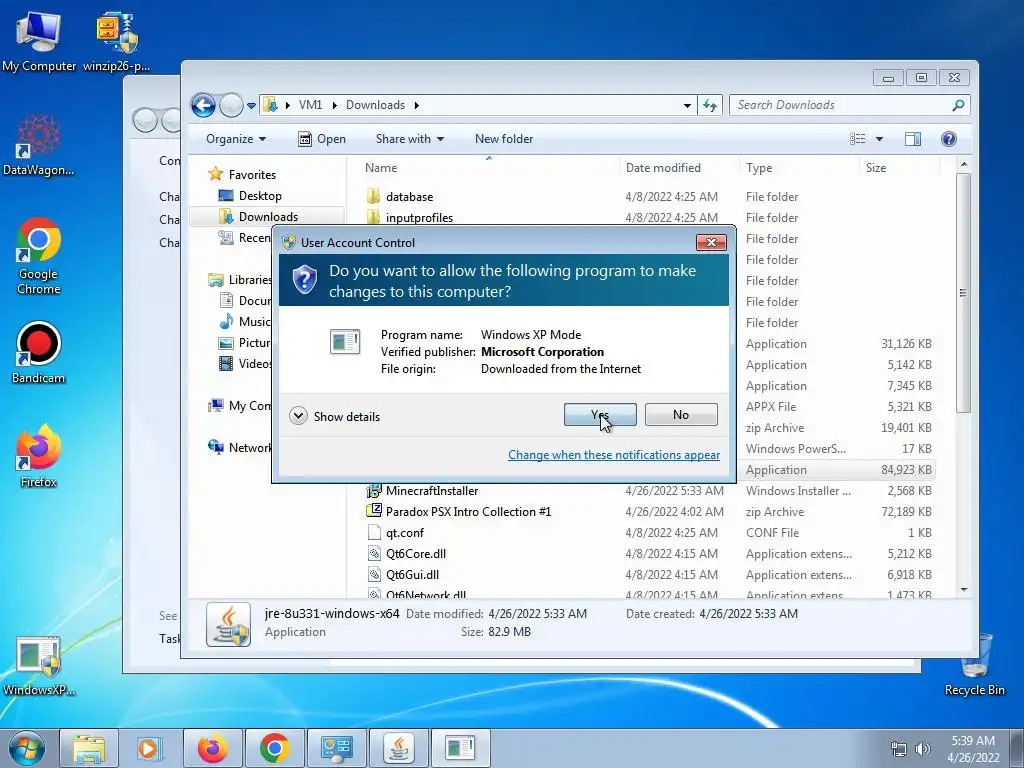Sort by the Date modified column
This screenshot has width=1024, height=768.
[x=679, y=168]
